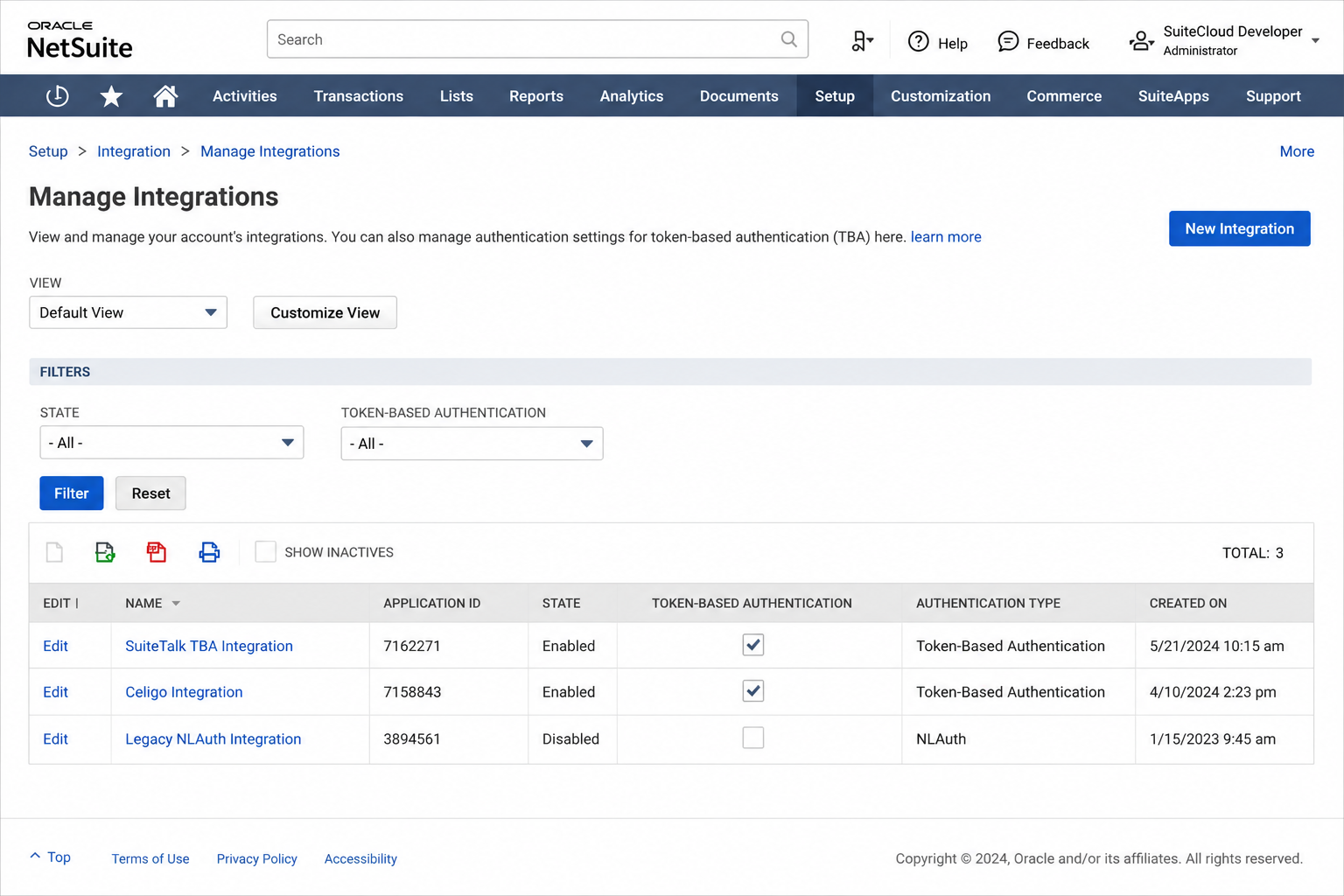Click the Customize View button
Viewport: 1344px width, 896px height.
coord(325,312)
